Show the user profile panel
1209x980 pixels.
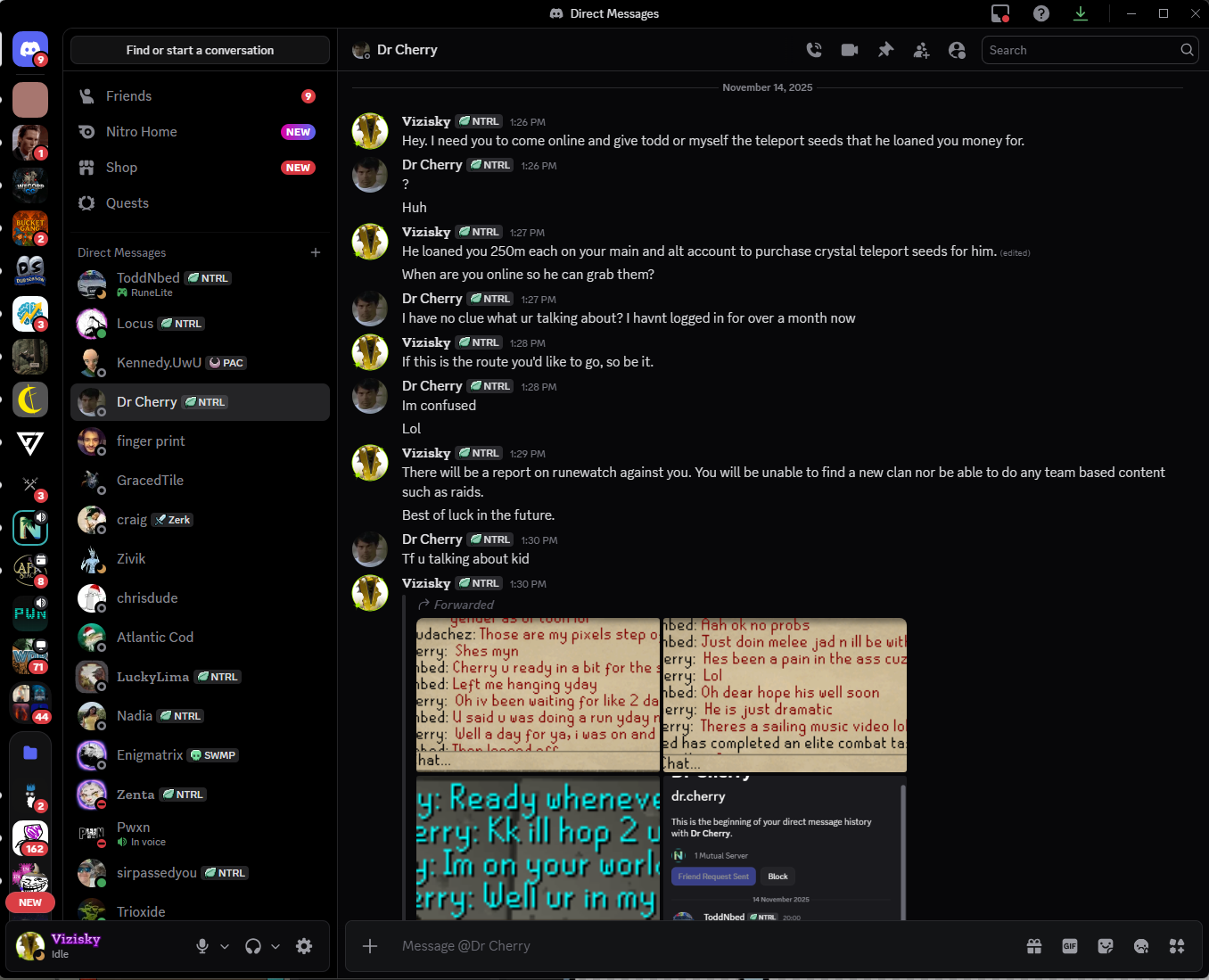[x=957, y=50]
